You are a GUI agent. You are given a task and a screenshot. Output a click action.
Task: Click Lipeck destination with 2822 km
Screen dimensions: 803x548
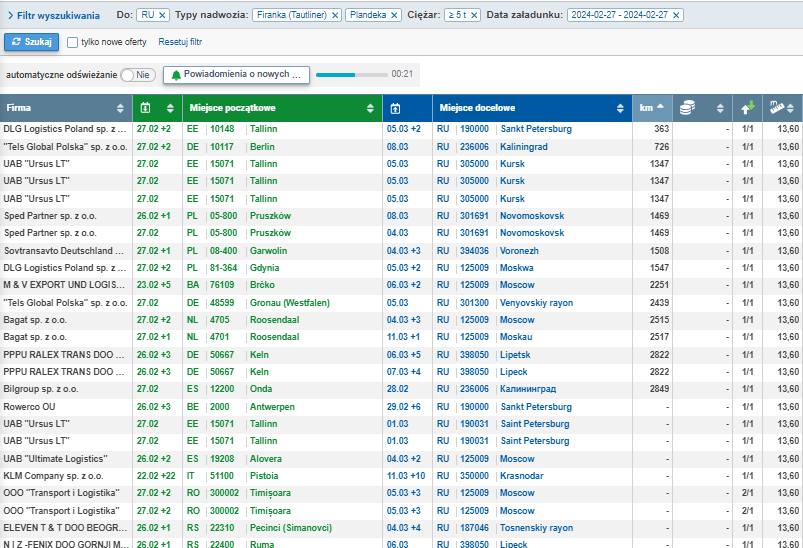point(514,372)
